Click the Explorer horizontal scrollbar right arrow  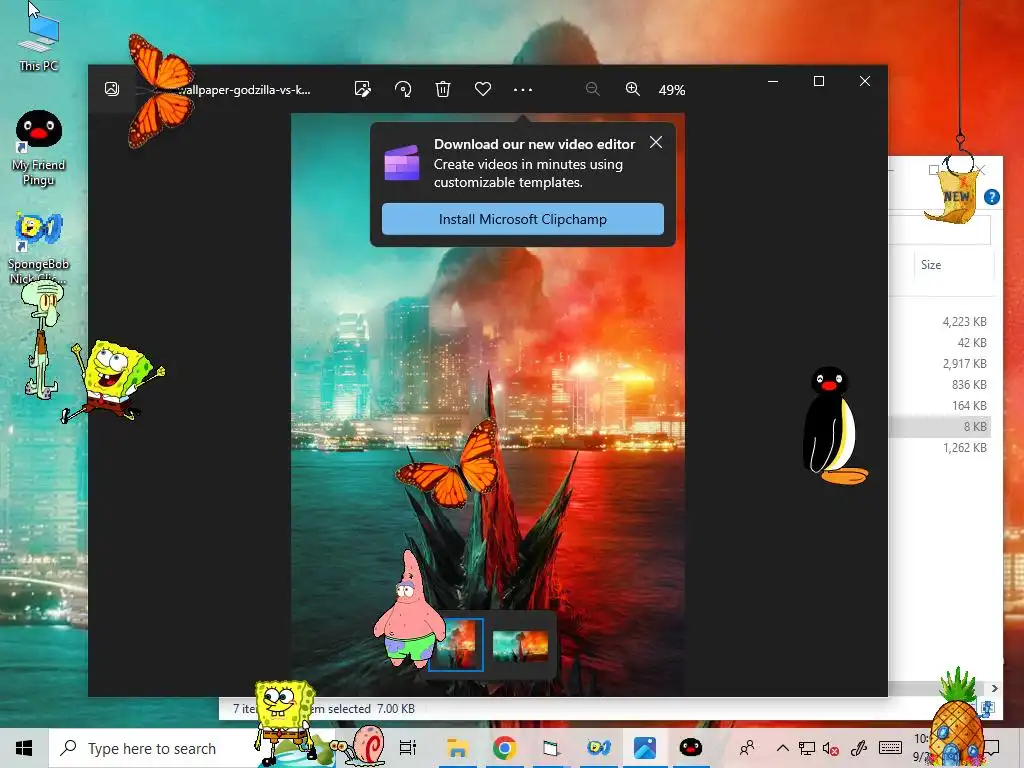995,688
